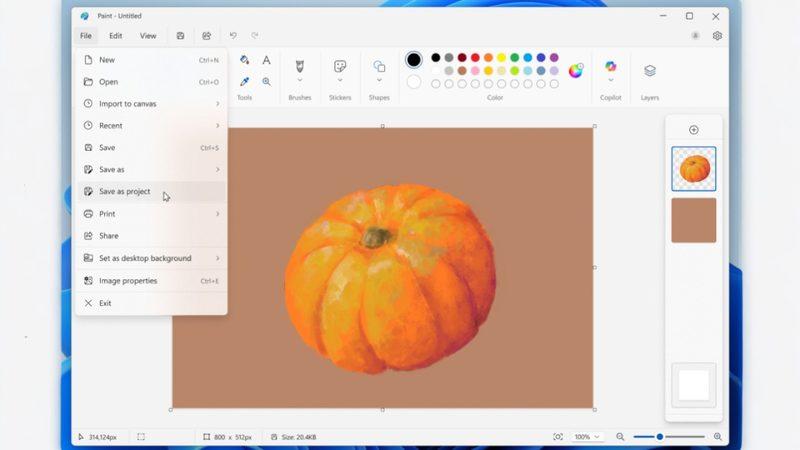Open the File menu
Image resolution: width=800 pixels, height=450 pixels.
click(86, 36)
